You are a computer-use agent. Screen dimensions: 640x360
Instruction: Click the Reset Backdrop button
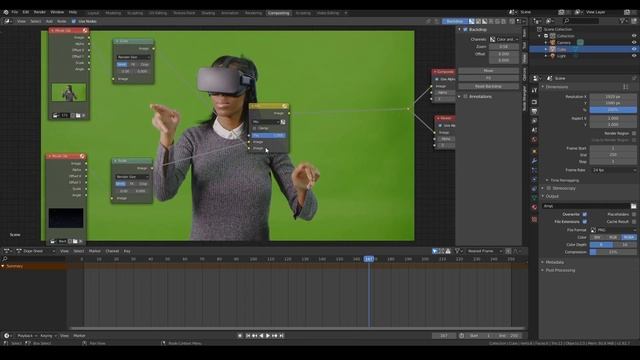[488, 86]
